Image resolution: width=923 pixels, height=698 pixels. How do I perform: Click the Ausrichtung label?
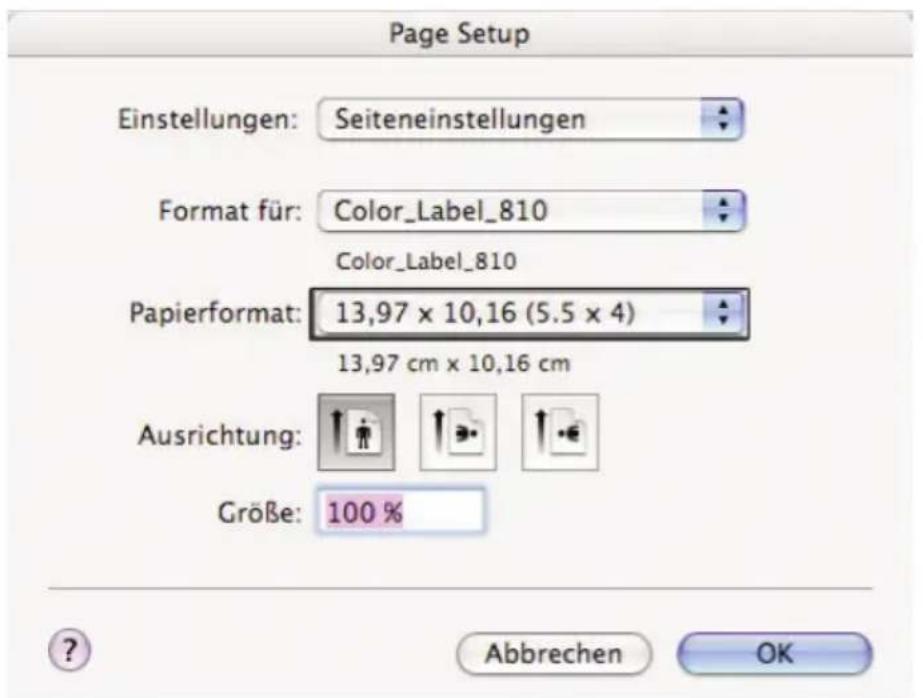220,436
